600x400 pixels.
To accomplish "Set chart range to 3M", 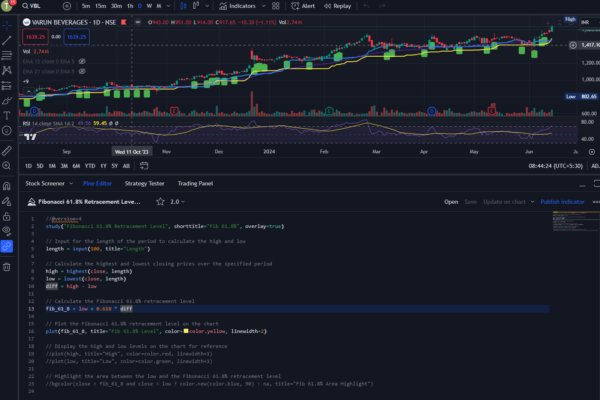I will click(64, 166).
